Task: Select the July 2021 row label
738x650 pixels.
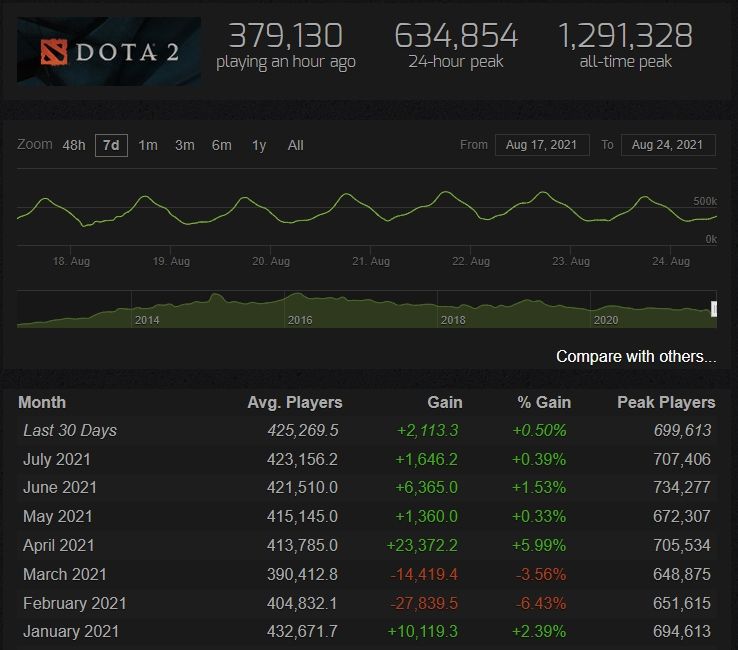Action: point(56,459)
